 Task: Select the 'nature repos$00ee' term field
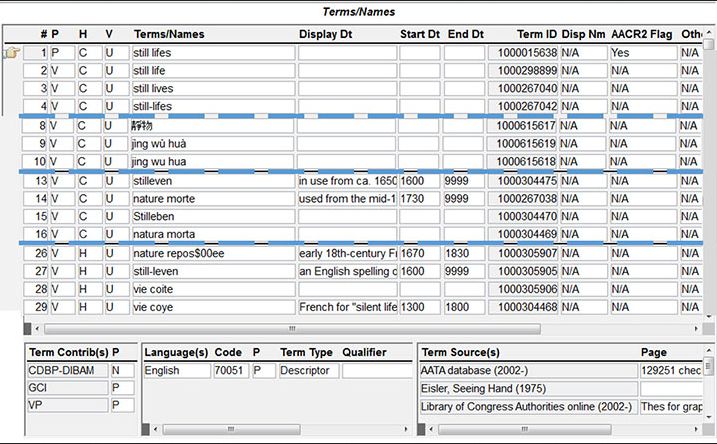(x=214, y=254)
